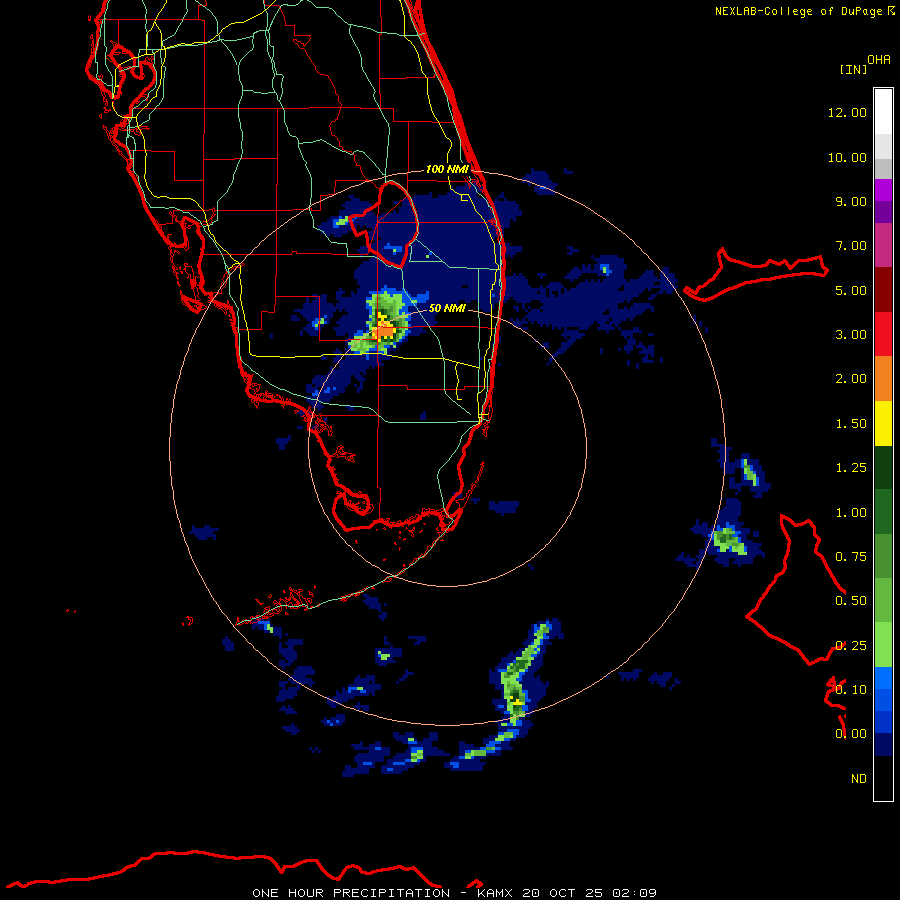Click the "9.00" scale label
The height and width of the screenshot is (900, 900).
pos(851,201)
